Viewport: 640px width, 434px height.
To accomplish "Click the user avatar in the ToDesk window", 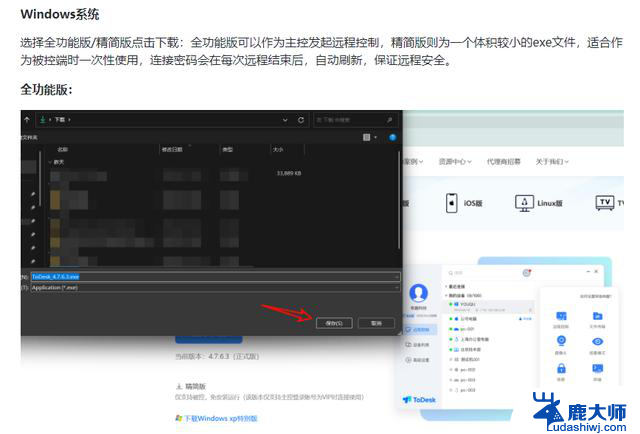I will tap(418, 292).
